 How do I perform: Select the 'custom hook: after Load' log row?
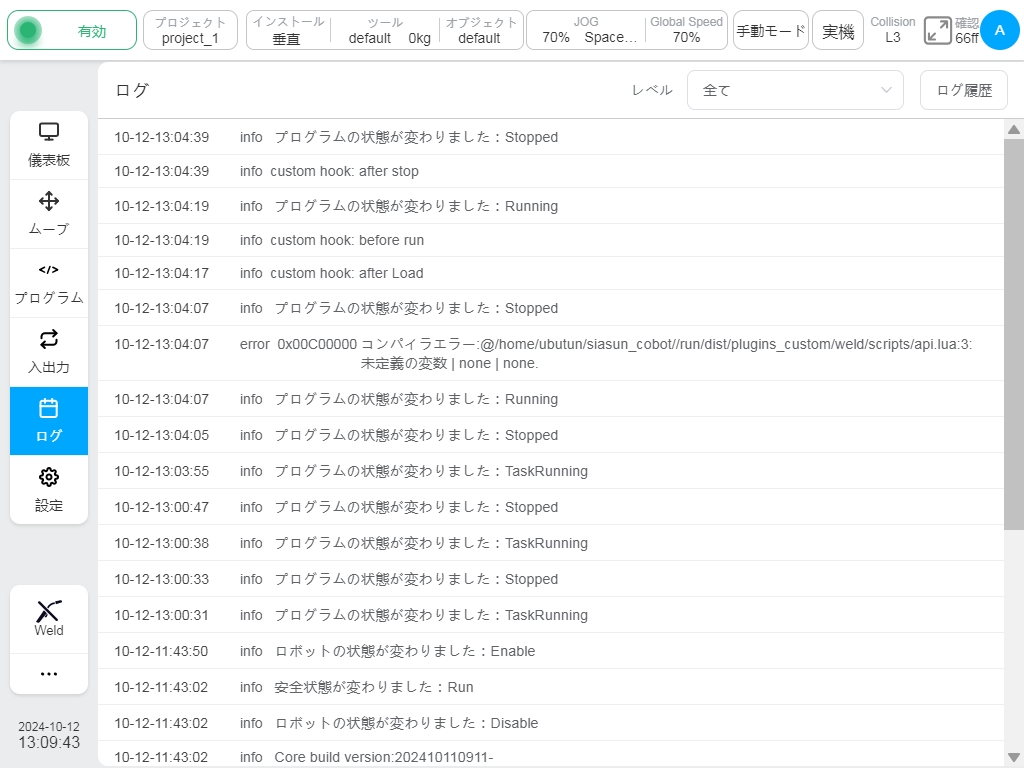[x=551, y=273]
